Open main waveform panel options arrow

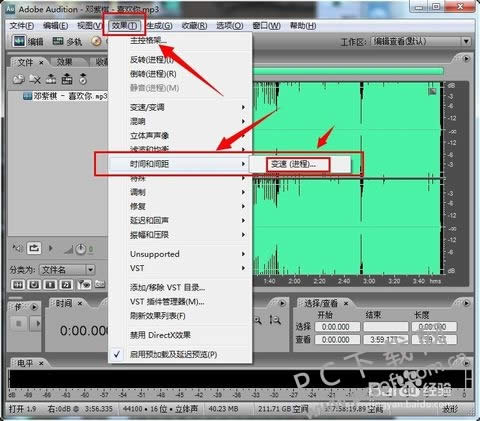[x=466, y=59]
